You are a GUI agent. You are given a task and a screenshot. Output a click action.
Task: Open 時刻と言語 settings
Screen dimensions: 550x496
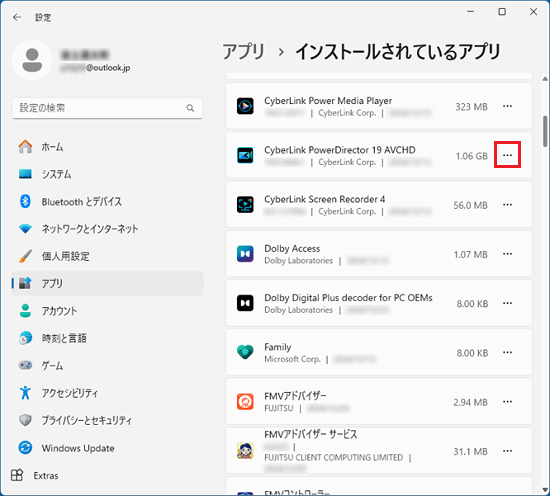click(107, 338)
